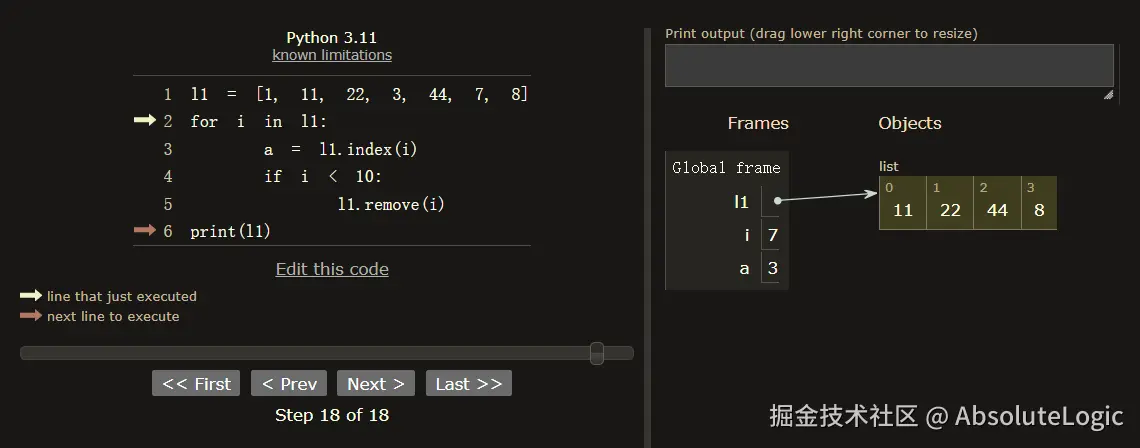Open the known limitations link
Image resolution: width=1140 pixels, height=448 pixels.
[332, 55]
